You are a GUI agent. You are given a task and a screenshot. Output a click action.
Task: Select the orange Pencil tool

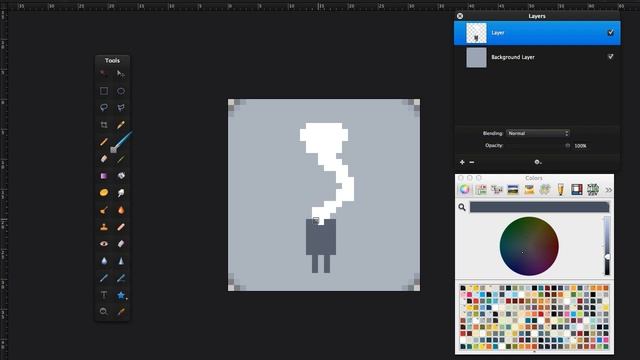pyautogui.click(x=104, y=142)
